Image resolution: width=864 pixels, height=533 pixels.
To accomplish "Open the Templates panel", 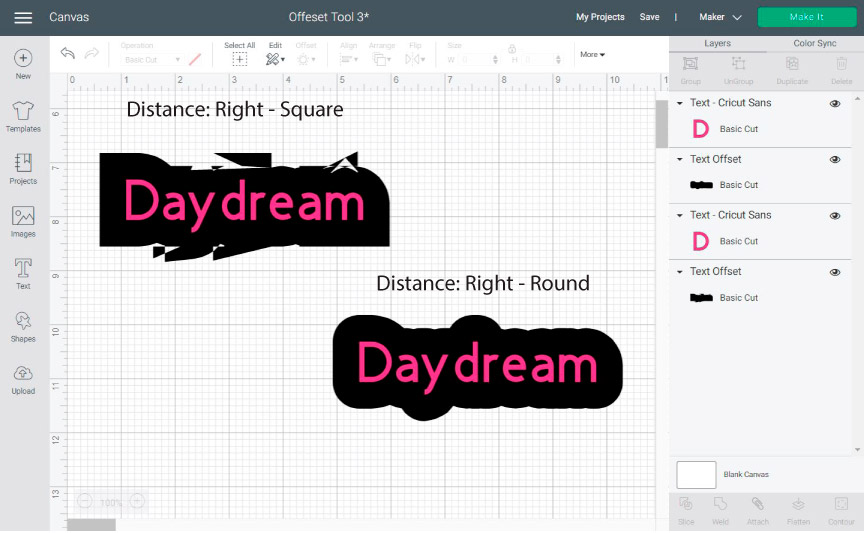I will [23, 112].
